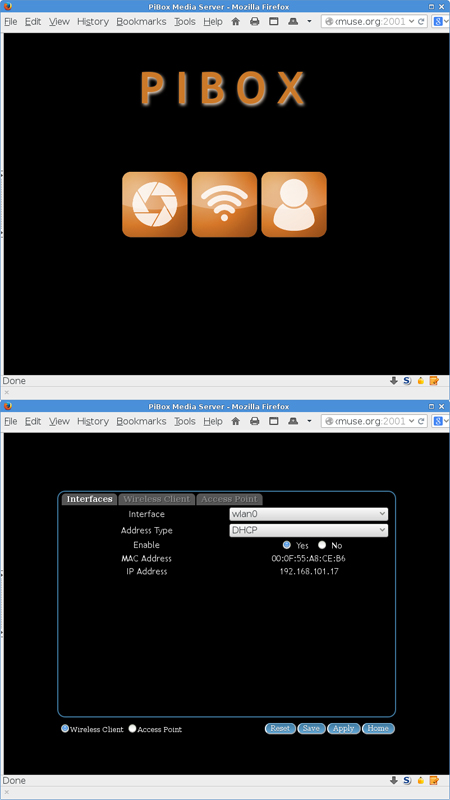Click orange notepad status icon in PIBOX logo window
Screen dimensions: 450x800
tap(434, 381)
